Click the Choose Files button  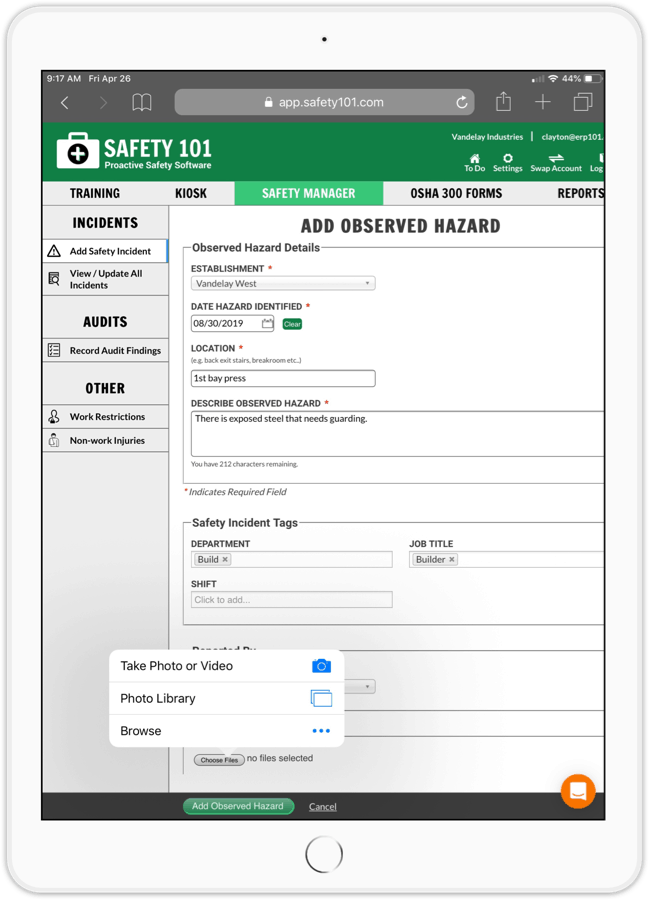point(219,759)
